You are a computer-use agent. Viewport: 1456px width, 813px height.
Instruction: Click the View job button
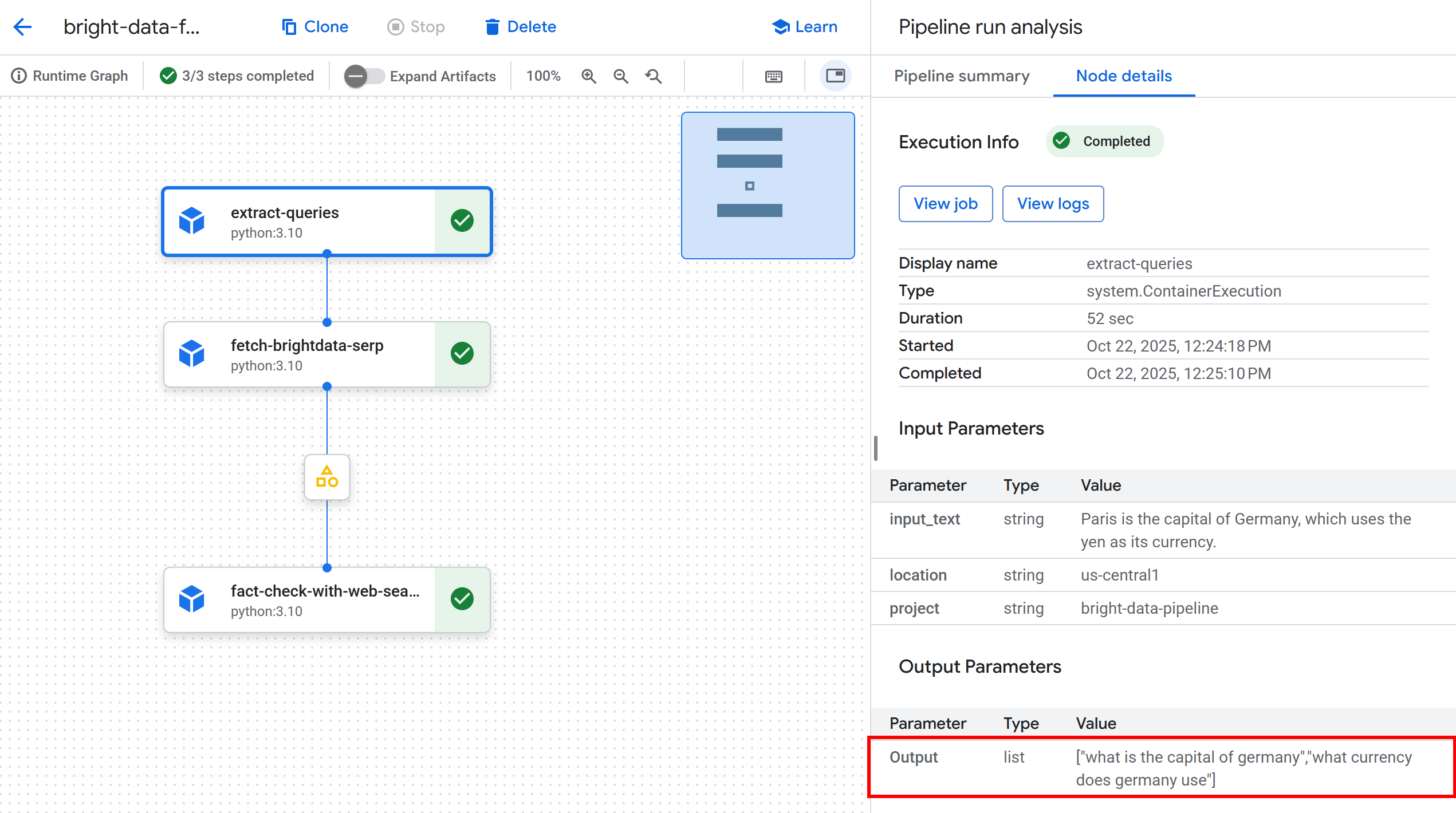(x=945, y=204)
